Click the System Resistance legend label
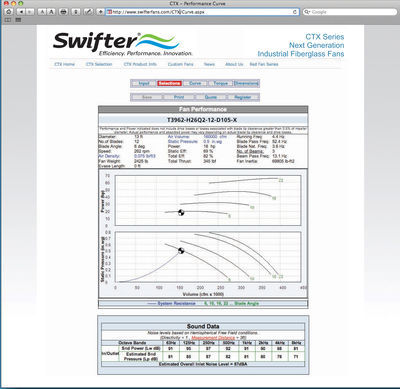Screen dimensions: 400x389 tap(176, 303)
